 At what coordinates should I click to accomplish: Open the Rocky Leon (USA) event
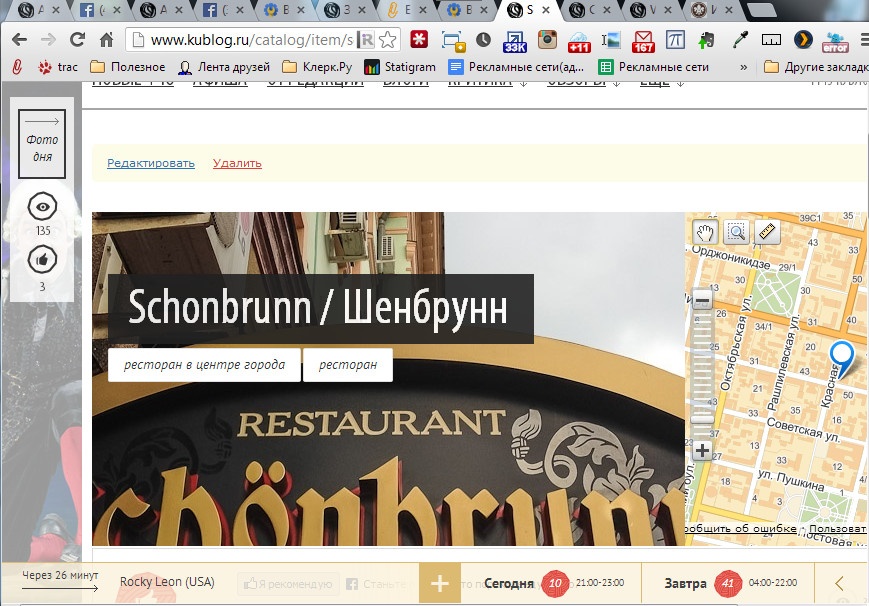[x=167, y=582]
